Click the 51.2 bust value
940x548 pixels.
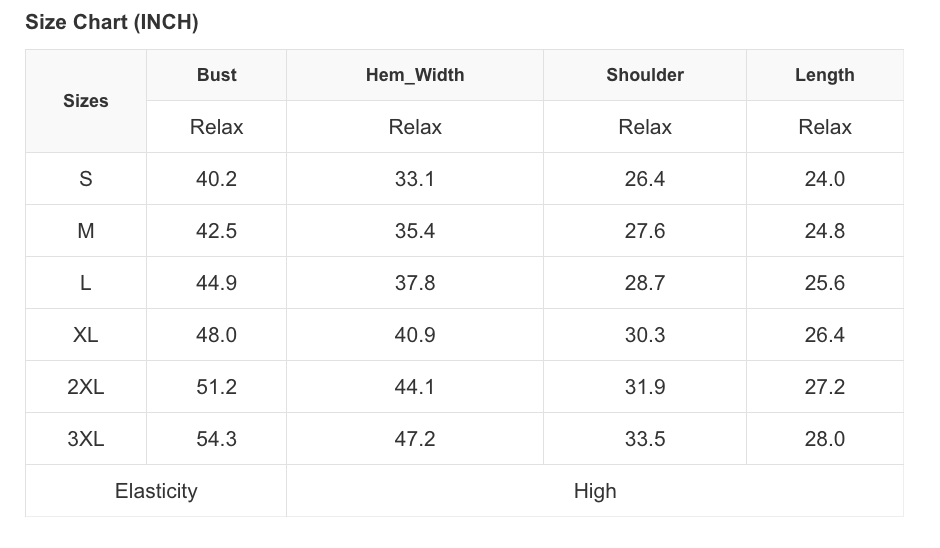216,387
